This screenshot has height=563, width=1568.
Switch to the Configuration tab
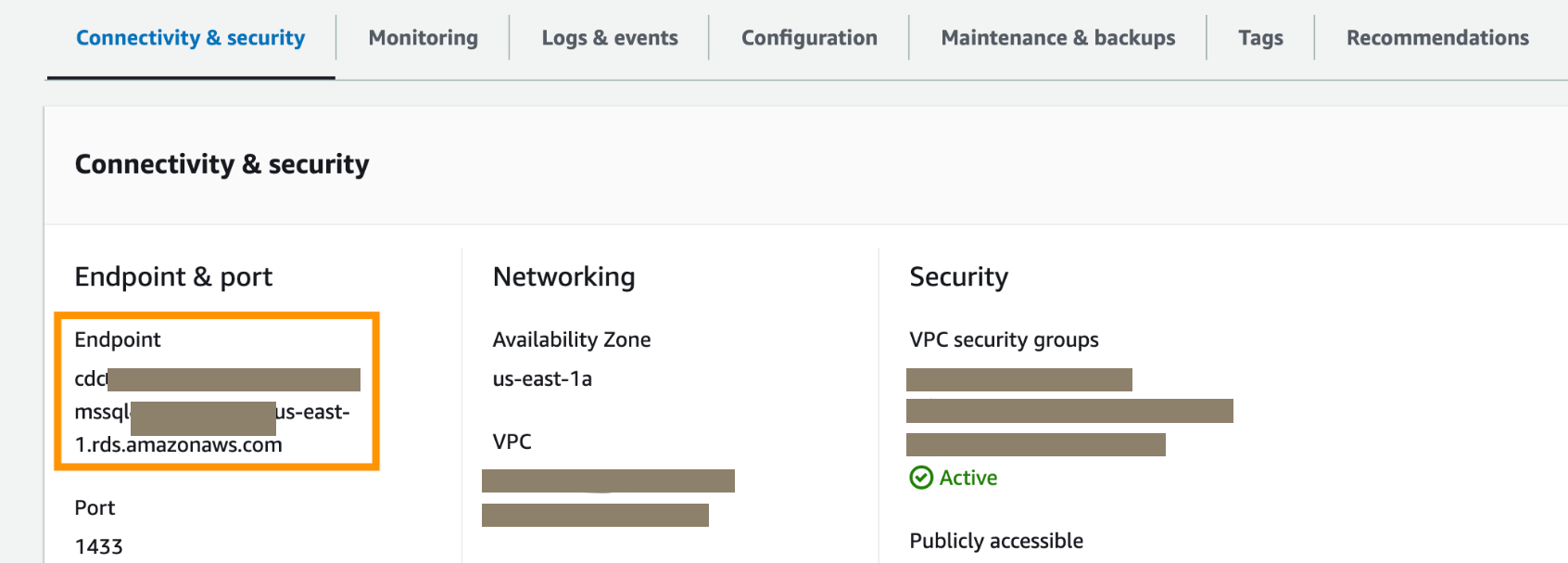(x=809, y=38)
